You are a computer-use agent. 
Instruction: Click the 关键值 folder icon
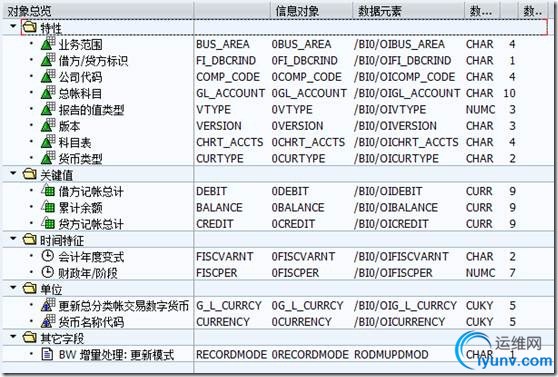[30, 174]
